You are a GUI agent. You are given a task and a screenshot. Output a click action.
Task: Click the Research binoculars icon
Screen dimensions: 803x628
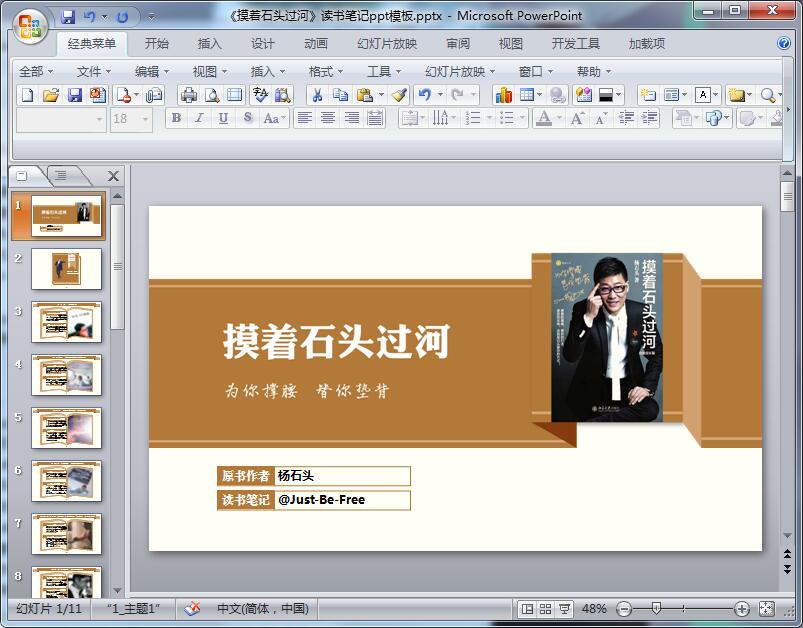coord(282,95)
